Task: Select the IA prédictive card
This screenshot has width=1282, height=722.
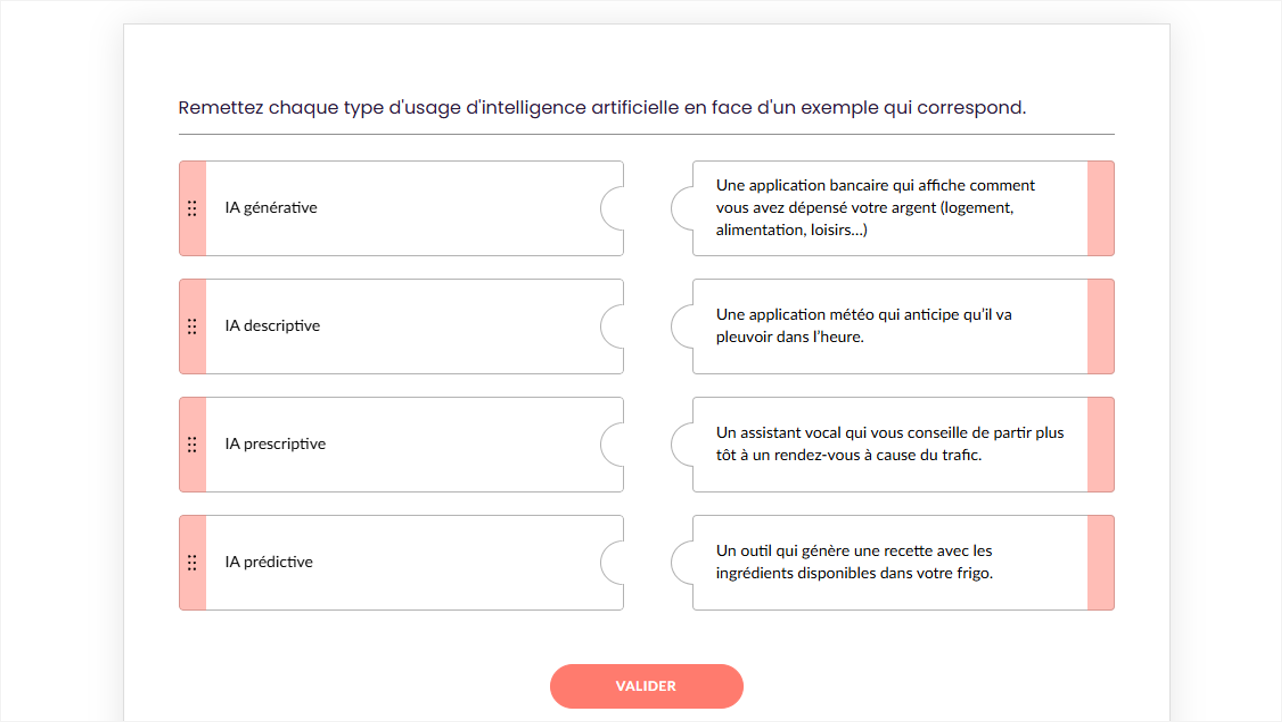Action: coord(400,562)
